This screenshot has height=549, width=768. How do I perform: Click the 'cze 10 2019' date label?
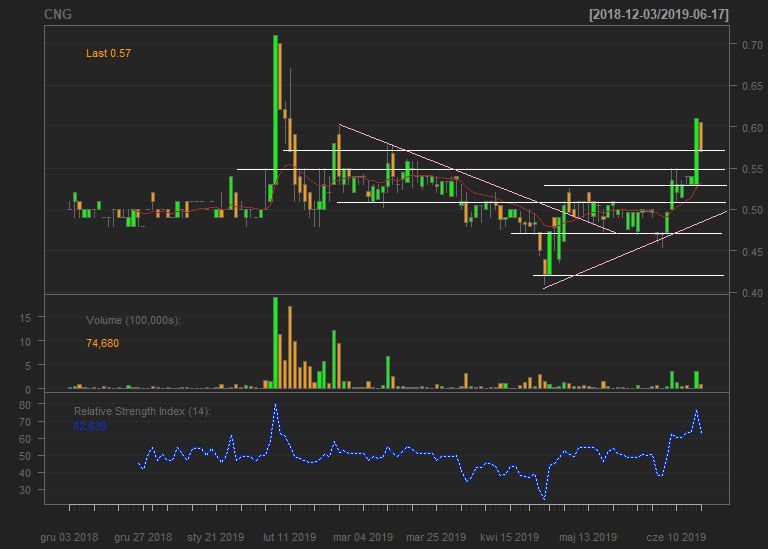[x=676, y=537]
